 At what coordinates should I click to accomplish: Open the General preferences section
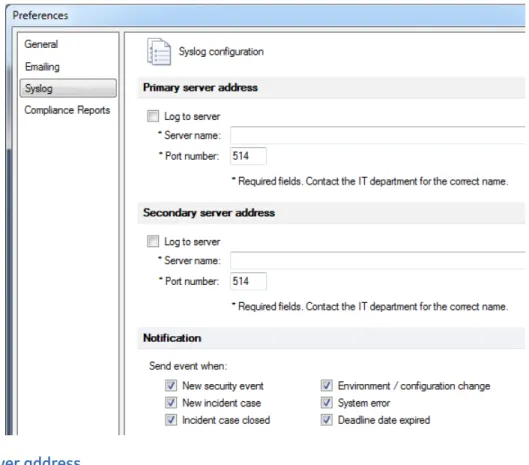point(41,44)
